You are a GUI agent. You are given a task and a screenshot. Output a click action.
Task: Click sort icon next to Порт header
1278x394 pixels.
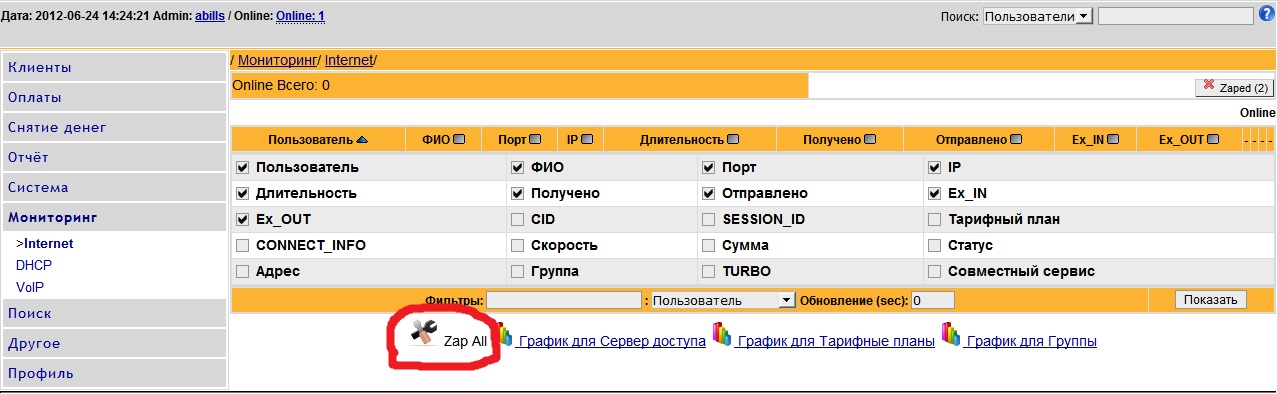[x=535, y=139]
